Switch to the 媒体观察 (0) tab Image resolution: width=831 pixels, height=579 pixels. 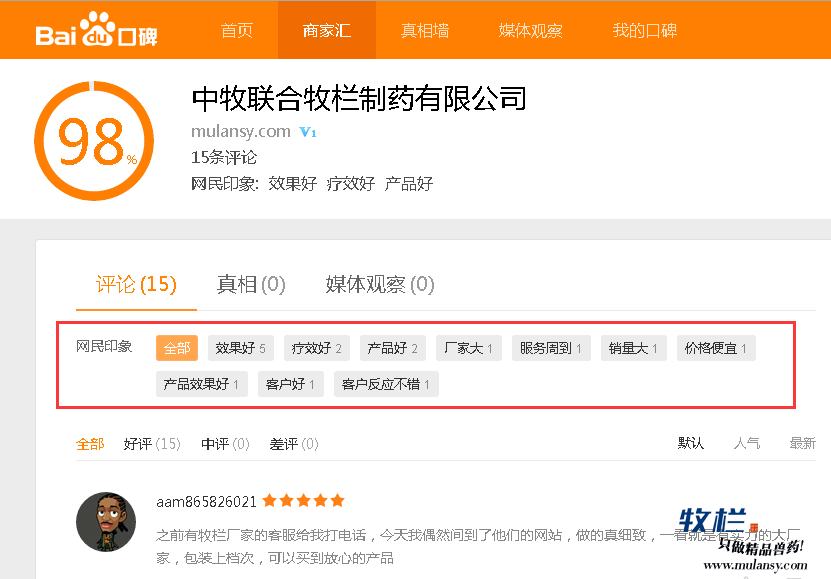pyautogui.click(x=380, y=284)
